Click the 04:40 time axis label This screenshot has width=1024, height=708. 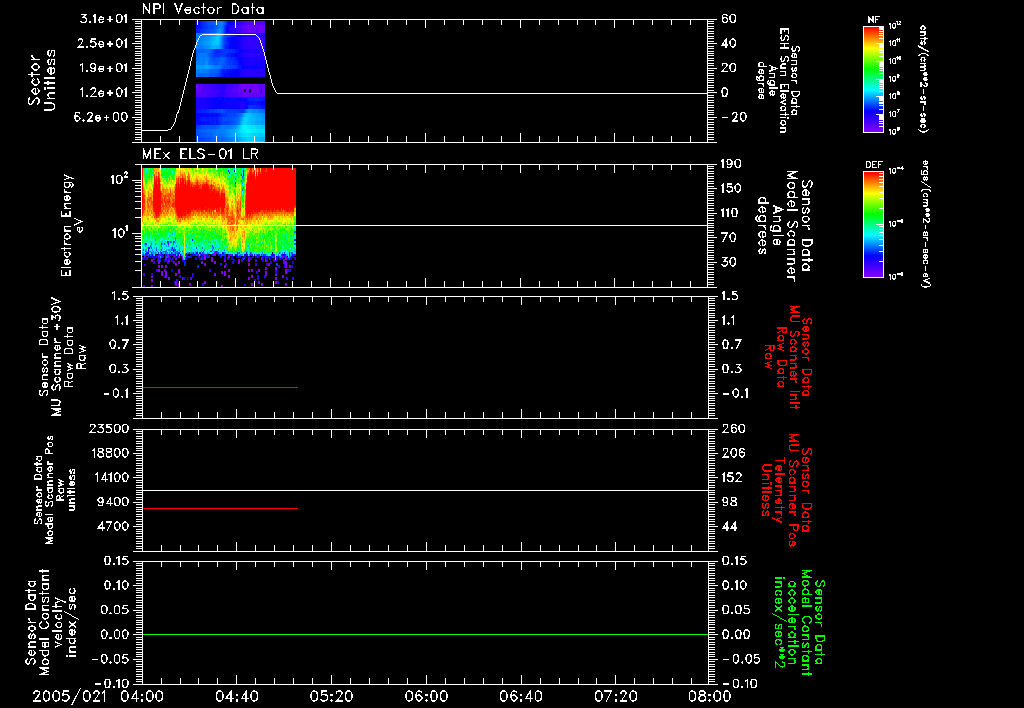236,696
